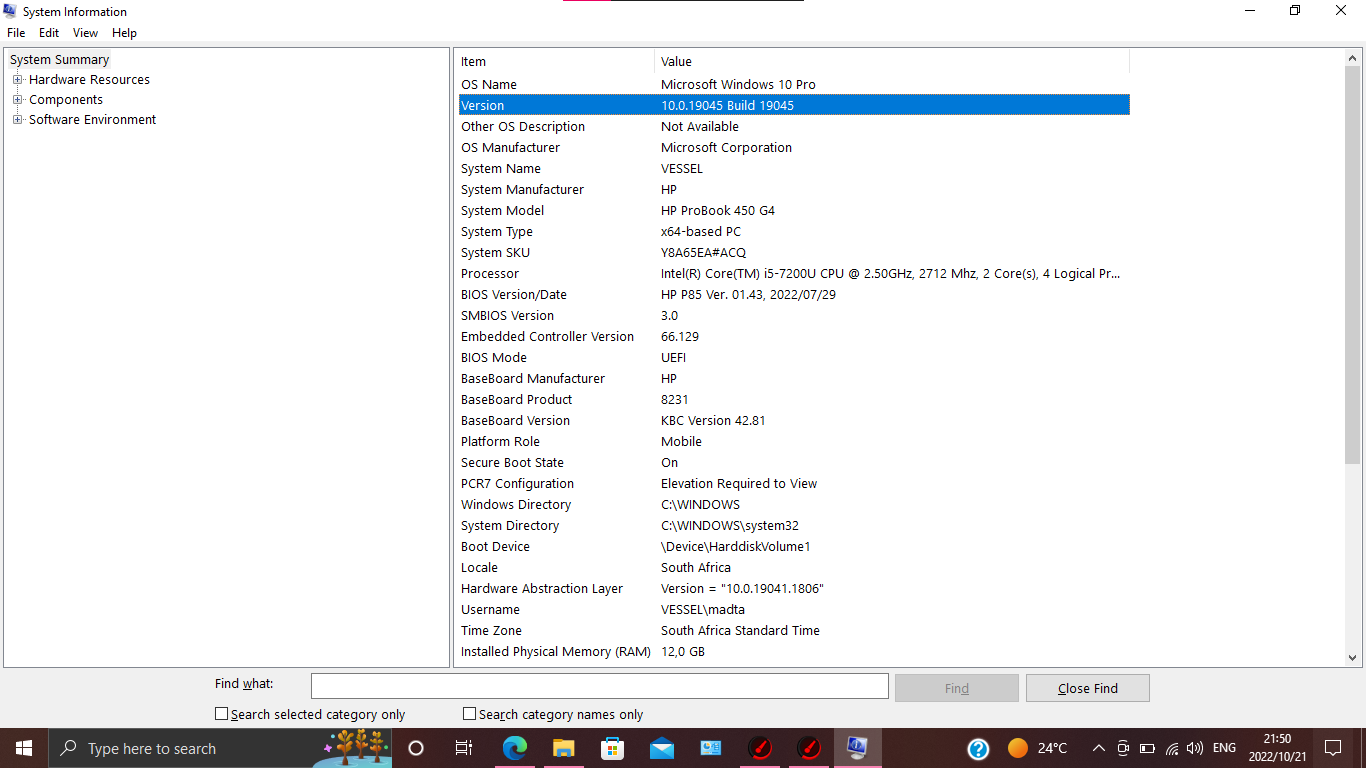
Task: Click the battery status tray icon
Action: (x=1147, y=748)
